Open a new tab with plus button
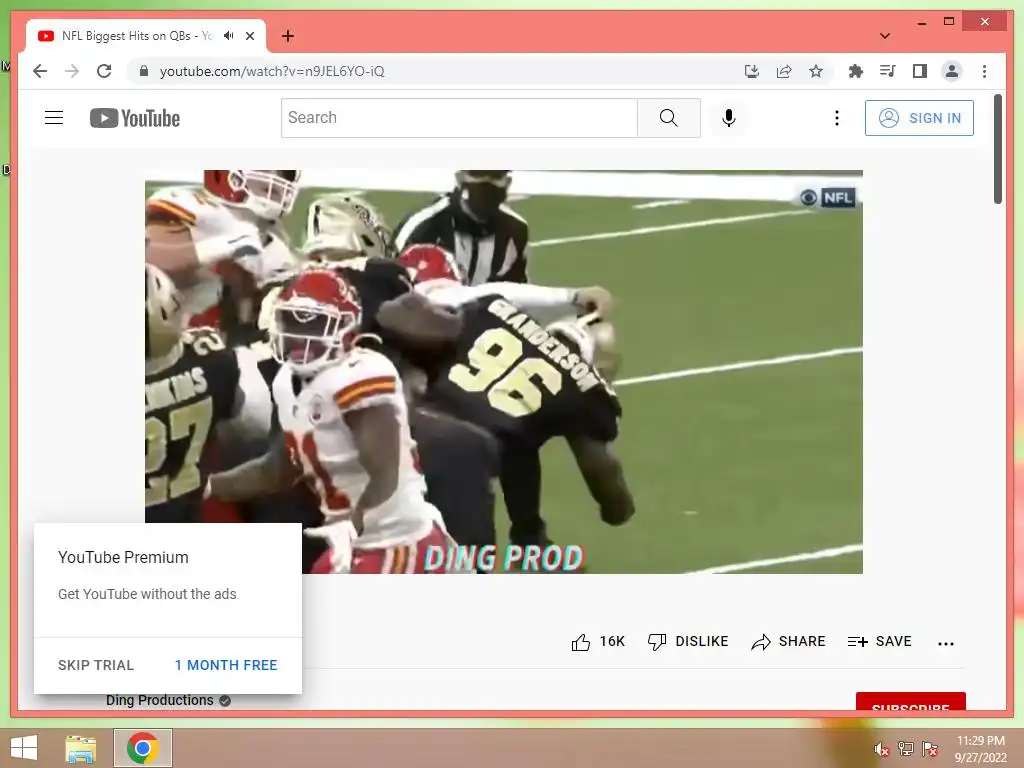 coord(288,36)
